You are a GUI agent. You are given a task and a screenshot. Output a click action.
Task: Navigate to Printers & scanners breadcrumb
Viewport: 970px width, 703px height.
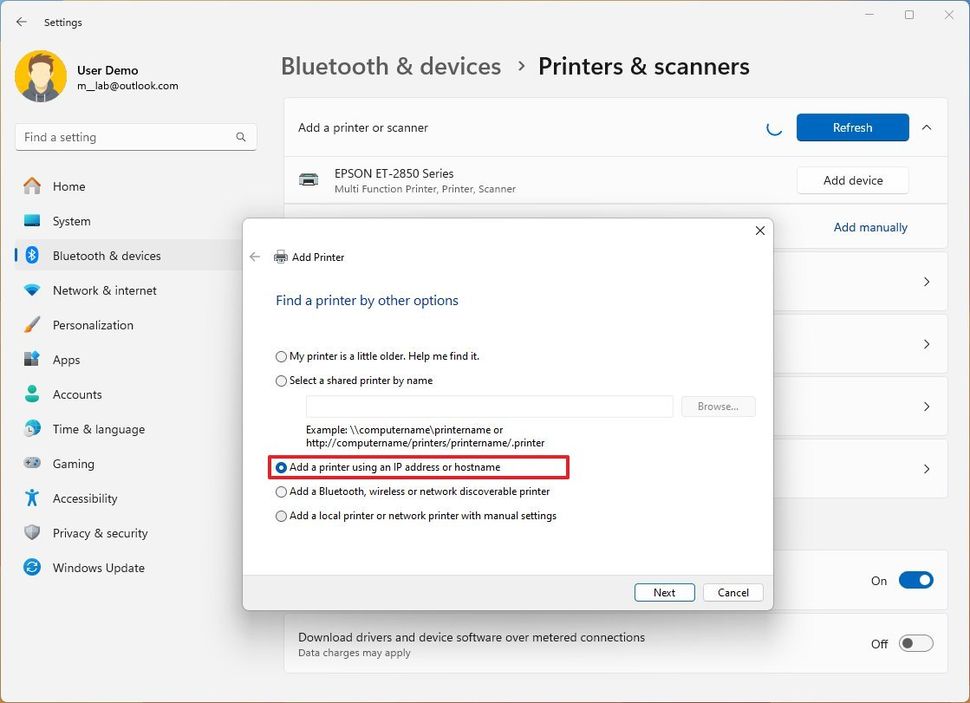coord(643,66)
